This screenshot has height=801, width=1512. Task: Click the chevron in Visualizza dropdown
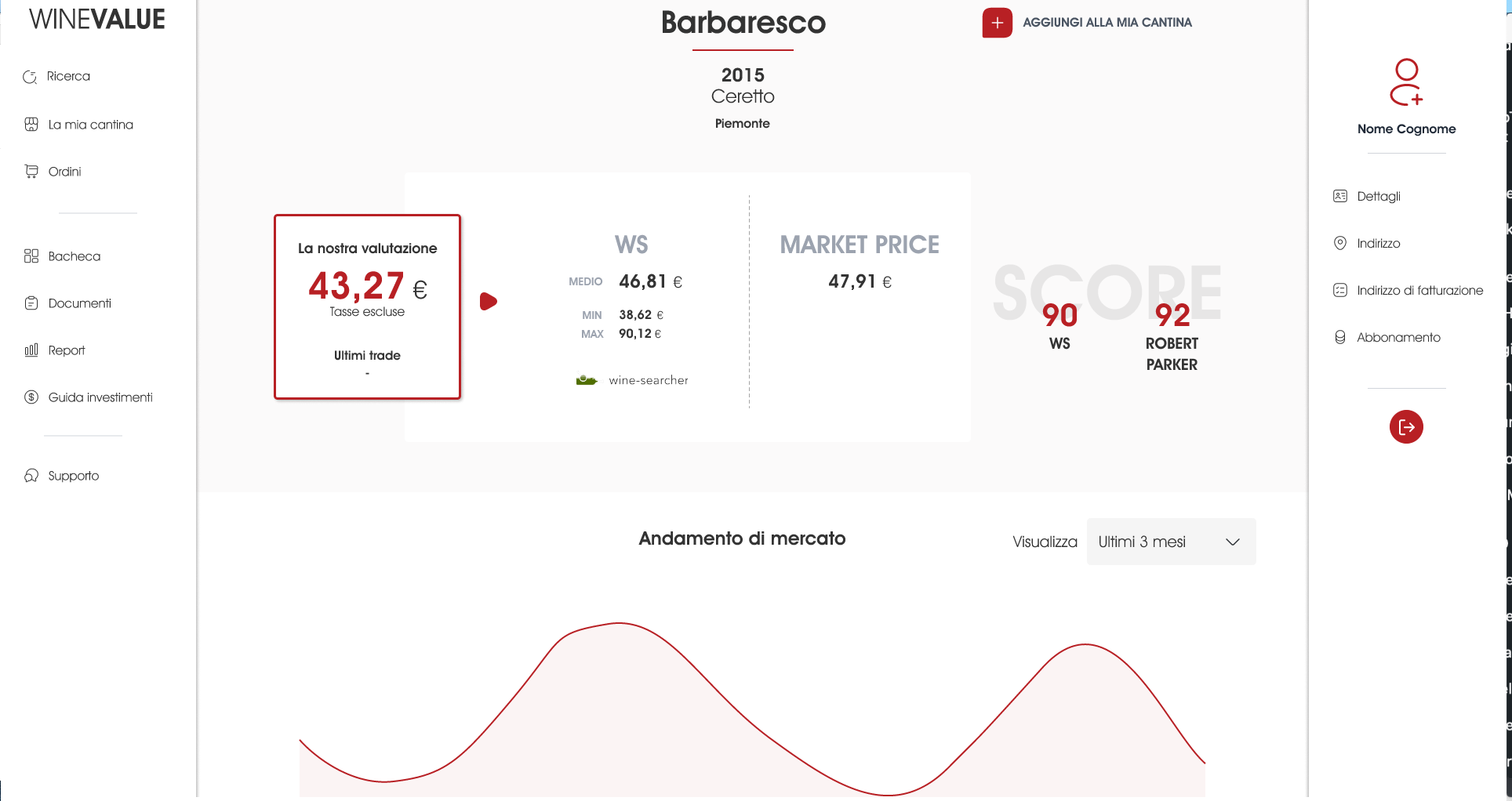pyautogui.click(x=1233, y=542)
